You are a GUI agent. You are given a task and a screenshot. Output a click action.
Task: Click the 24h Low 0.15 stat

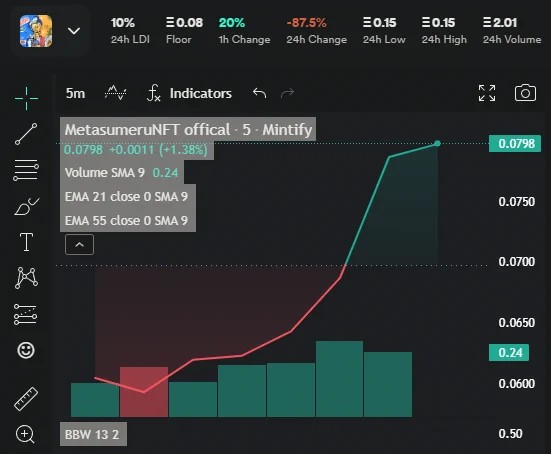(384, 31)
